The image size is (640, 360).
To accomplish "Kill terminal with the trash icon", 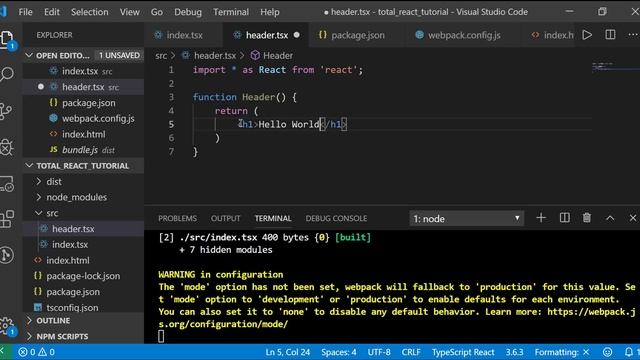I will coord(587,218).
